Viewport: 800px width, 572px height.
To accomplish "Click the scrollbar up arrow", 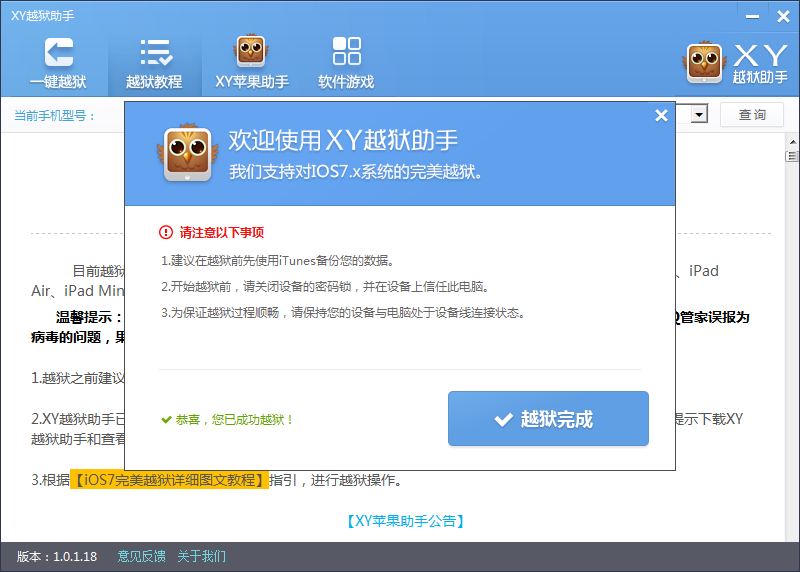I will click(x=792, y=141).
